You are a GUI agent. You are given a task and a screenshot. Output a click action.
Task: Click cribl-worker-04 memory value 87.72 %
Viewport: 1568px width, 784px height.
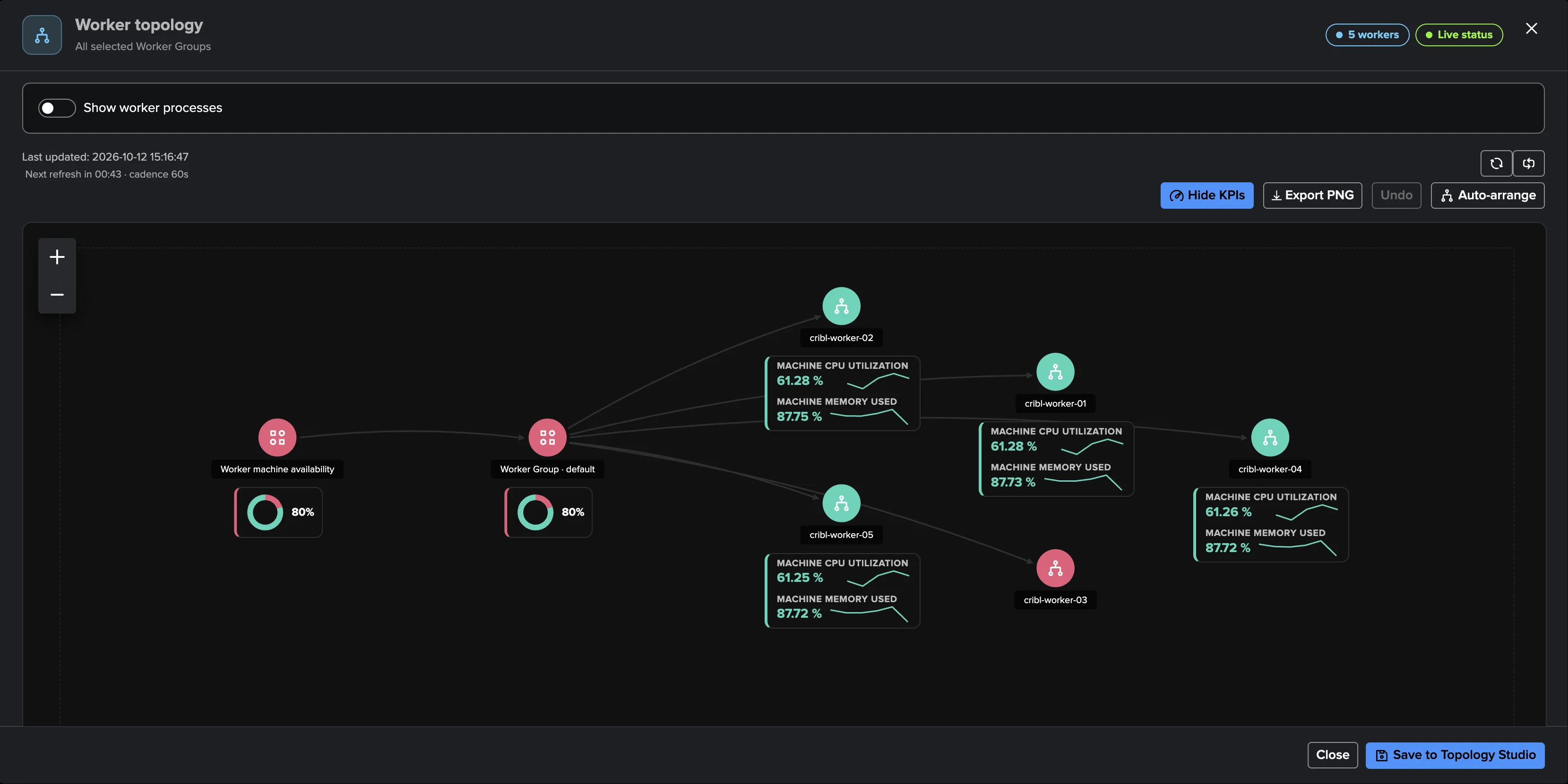[1228, 548]
